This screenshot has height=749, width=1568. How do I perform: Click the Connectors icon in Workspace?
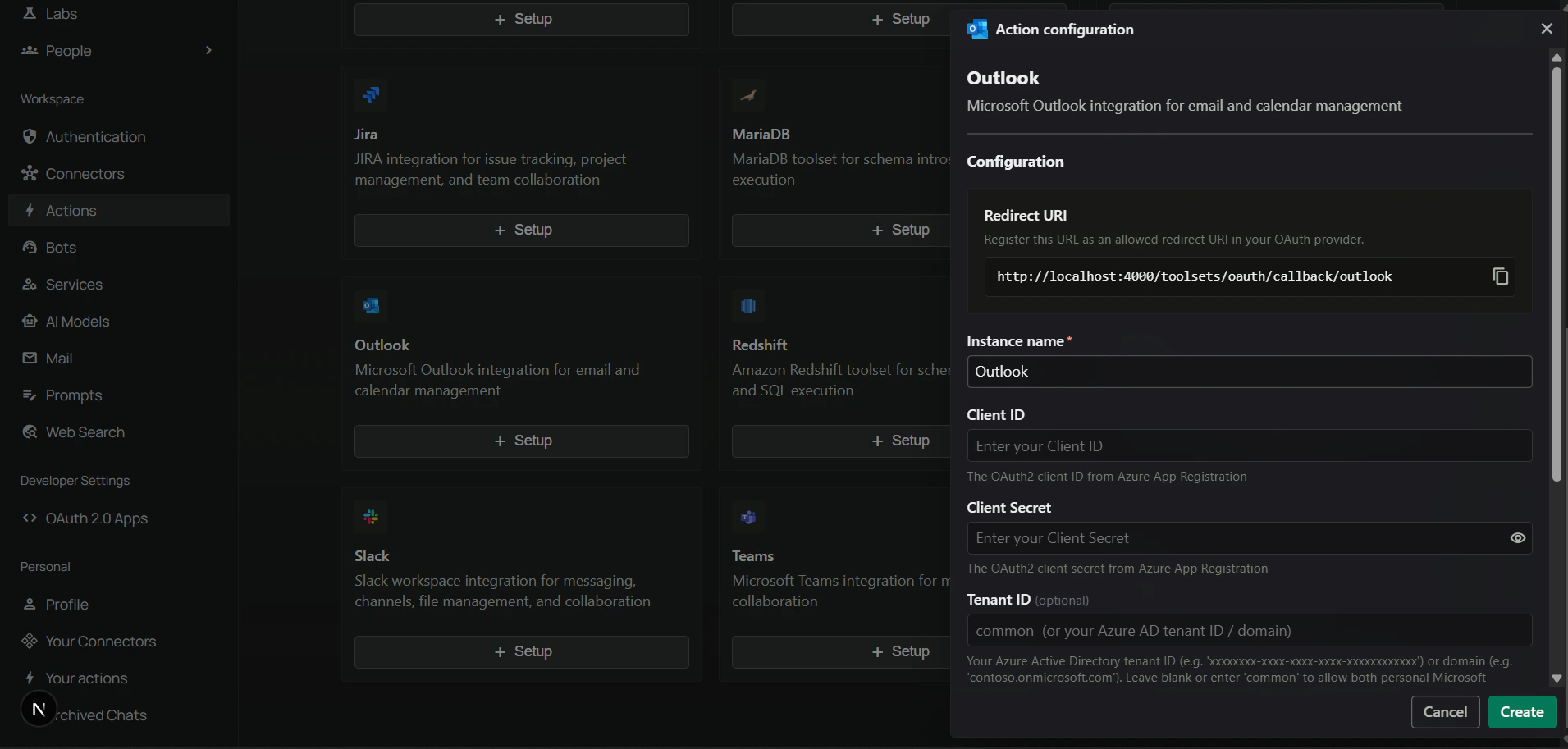[30, 173]
